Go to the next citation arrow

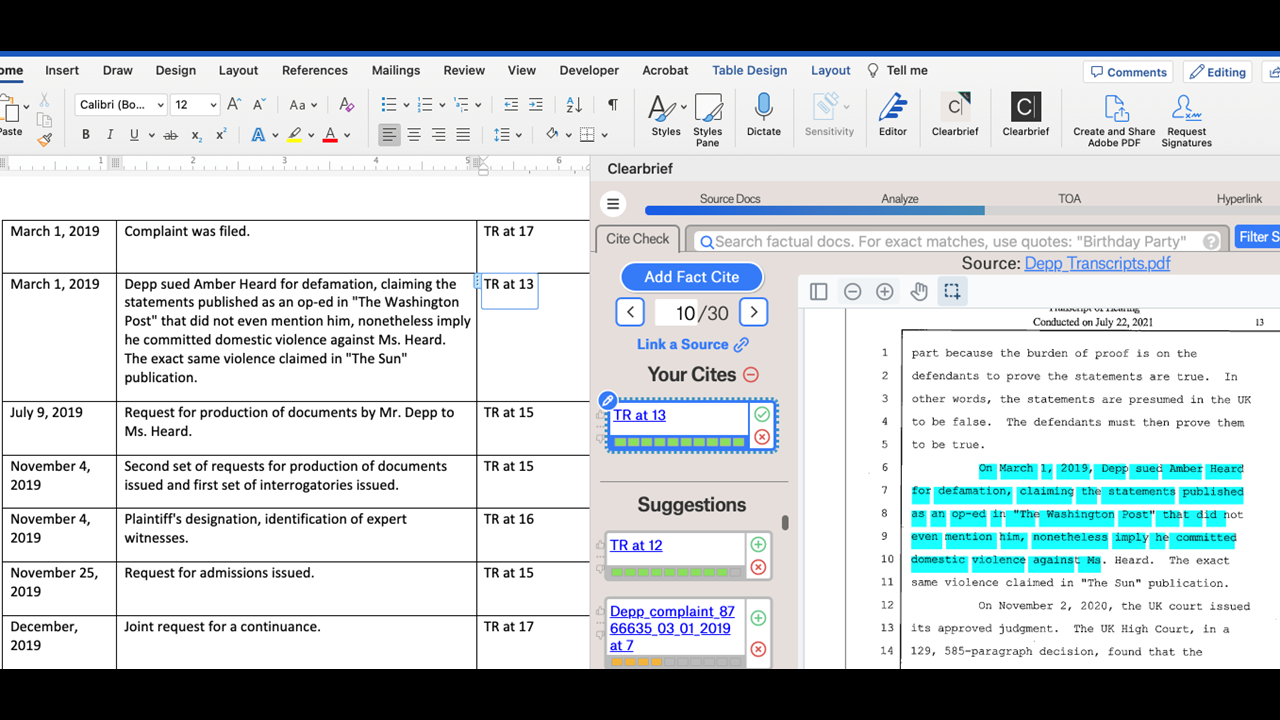click(753, 312)
